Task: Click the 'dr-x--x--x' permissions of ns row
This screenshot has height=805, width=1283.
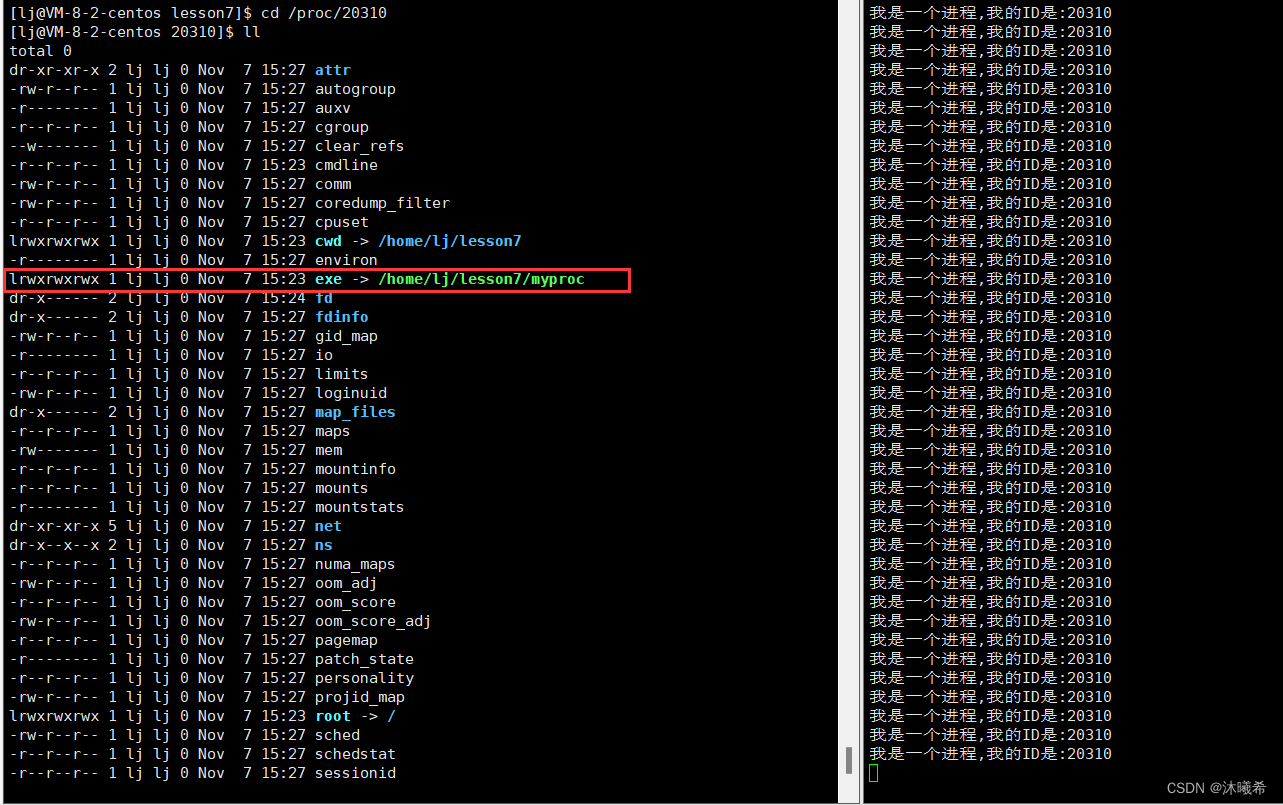Action: 54,545
